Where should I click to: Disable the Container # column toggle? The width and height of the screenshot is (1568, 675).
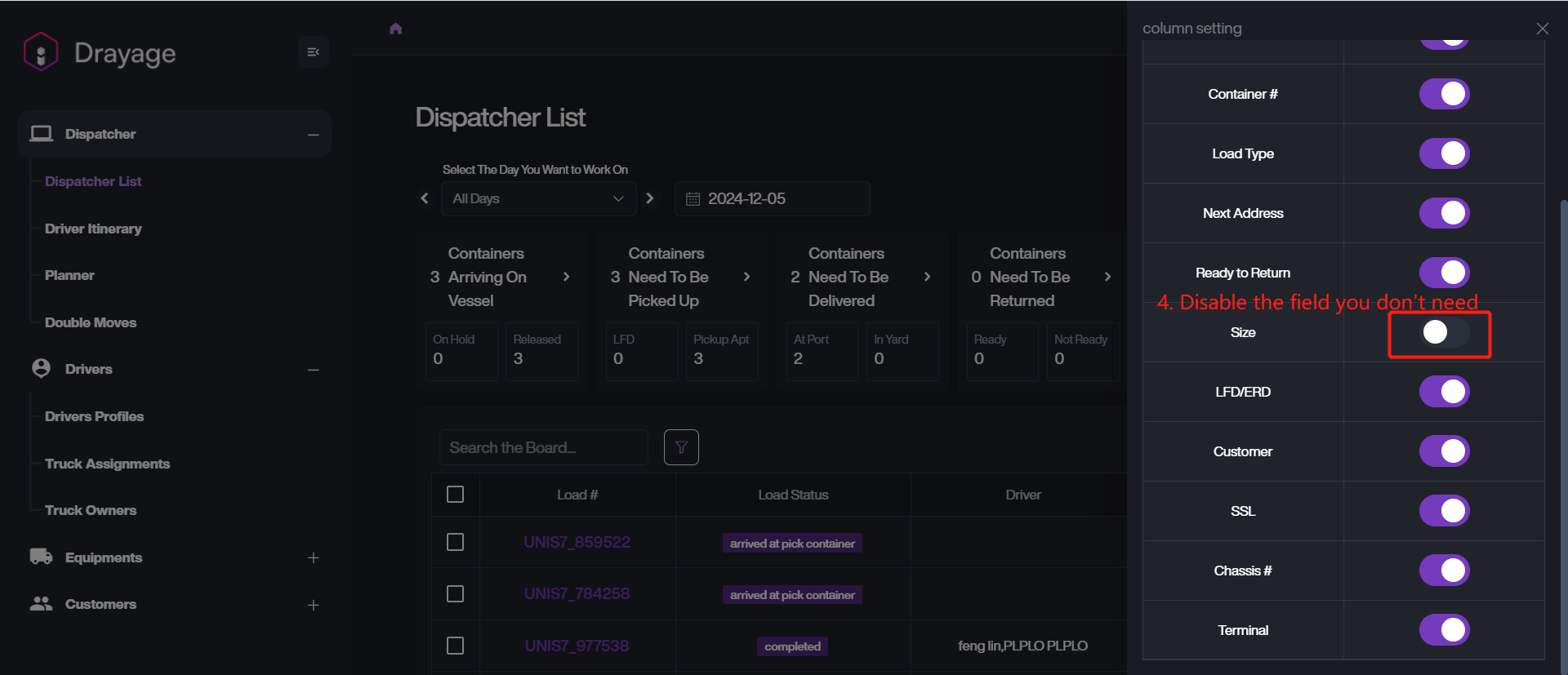(x=1443, y=94)
